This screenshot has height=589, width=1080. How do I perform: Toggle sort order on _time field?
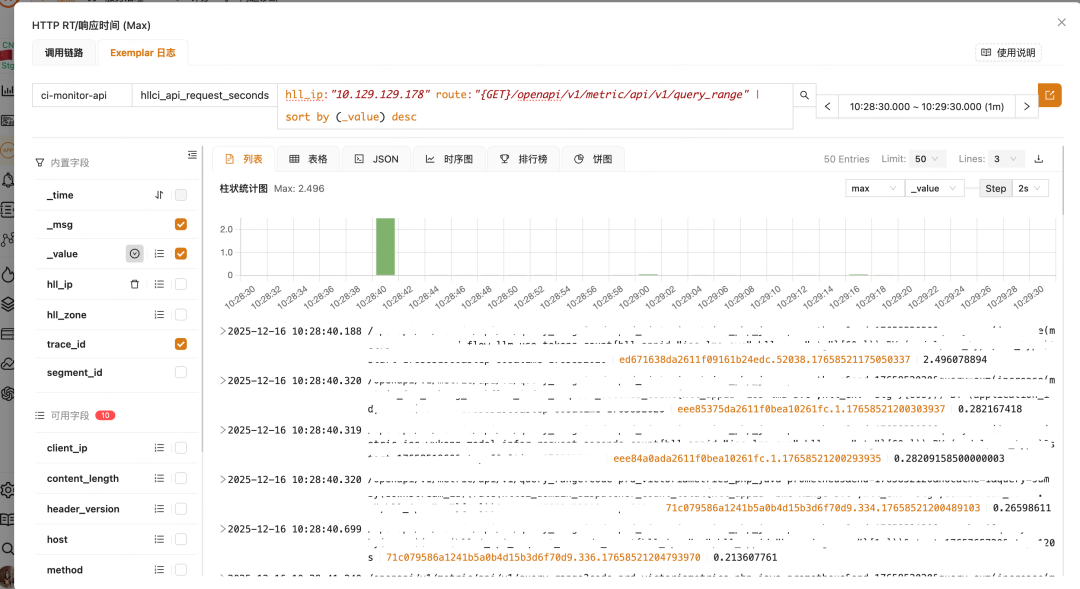(159, 195)
